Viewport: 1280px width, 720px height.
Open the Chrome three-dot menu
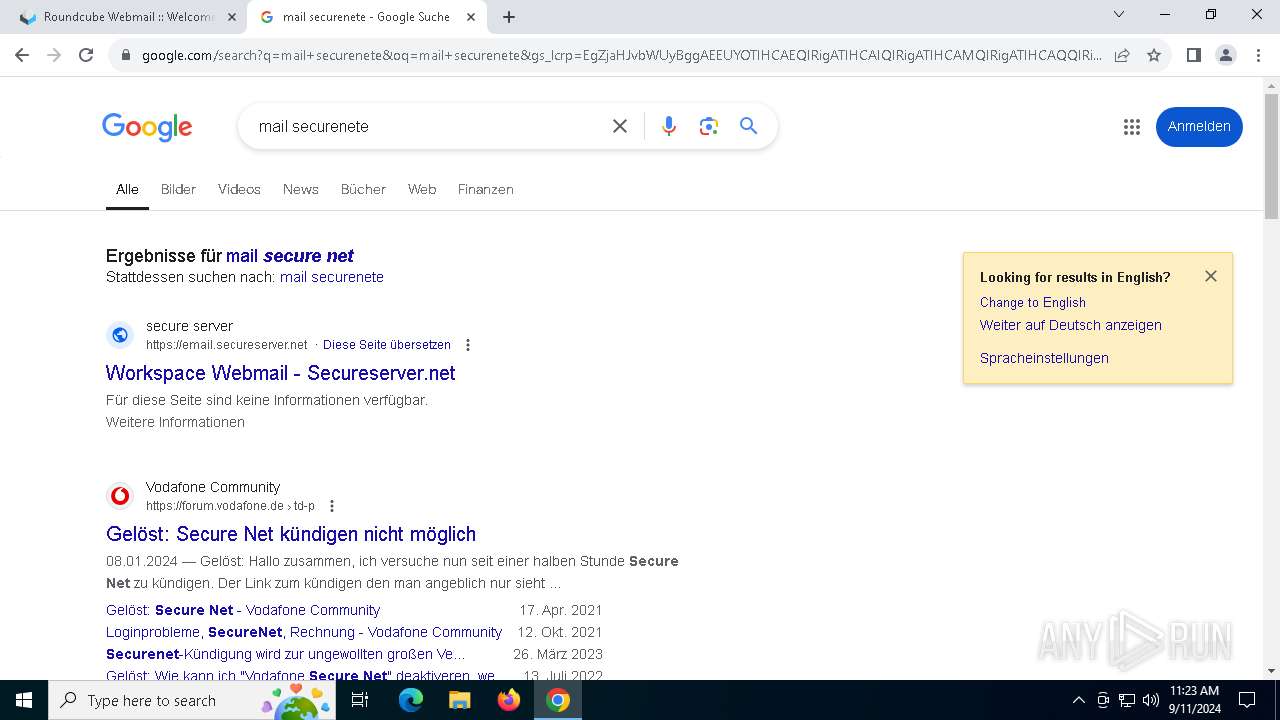pos(1258,55)
